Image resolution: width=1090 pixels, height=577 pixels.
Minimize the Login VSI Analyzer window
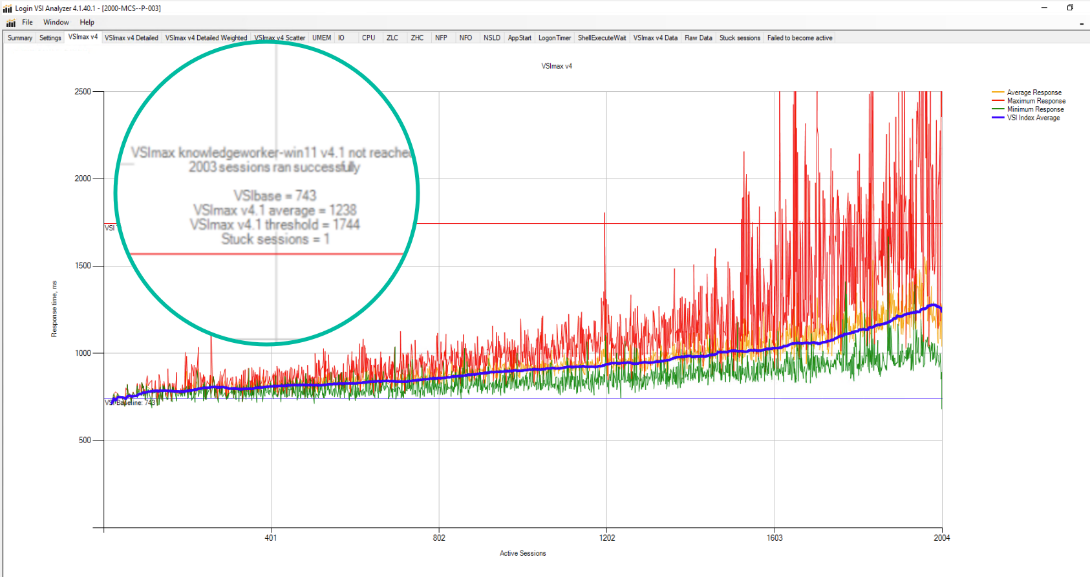tap(1045, 8)
